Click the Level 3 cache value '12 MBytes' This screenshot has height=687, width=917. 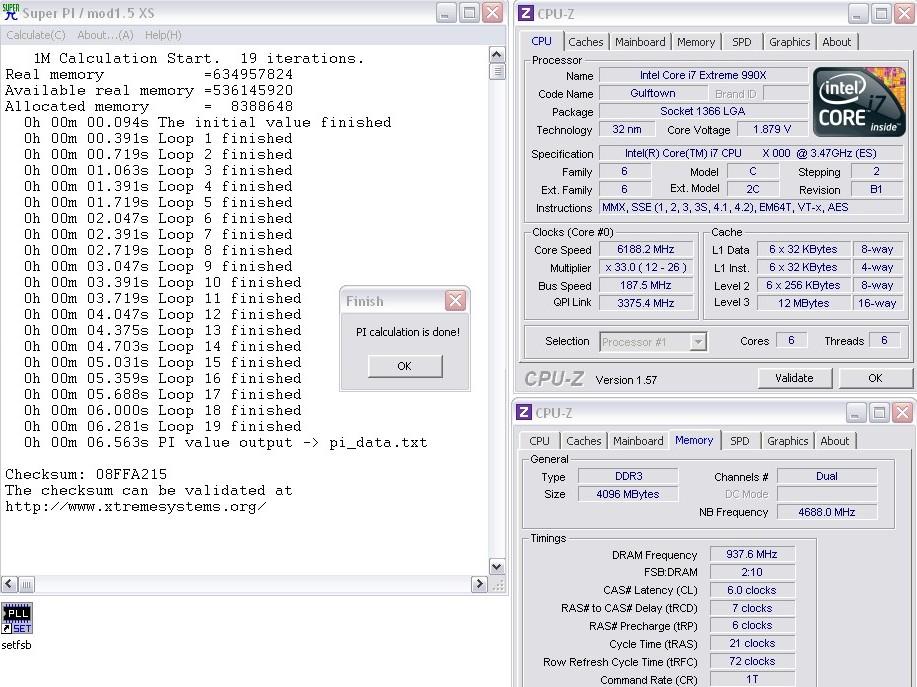[803, 303]
